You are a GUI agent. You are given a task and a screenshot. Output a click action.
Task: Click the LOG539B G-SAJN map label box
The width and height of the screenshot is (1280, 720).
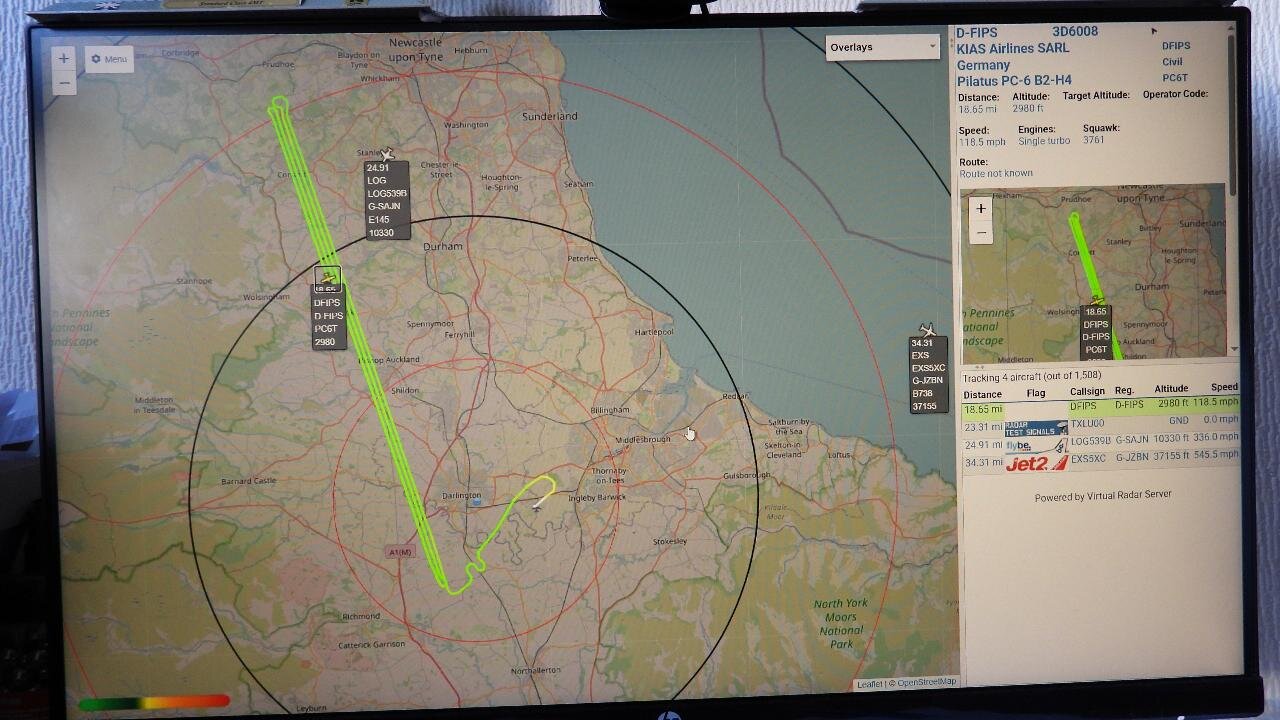coord(387,200)
